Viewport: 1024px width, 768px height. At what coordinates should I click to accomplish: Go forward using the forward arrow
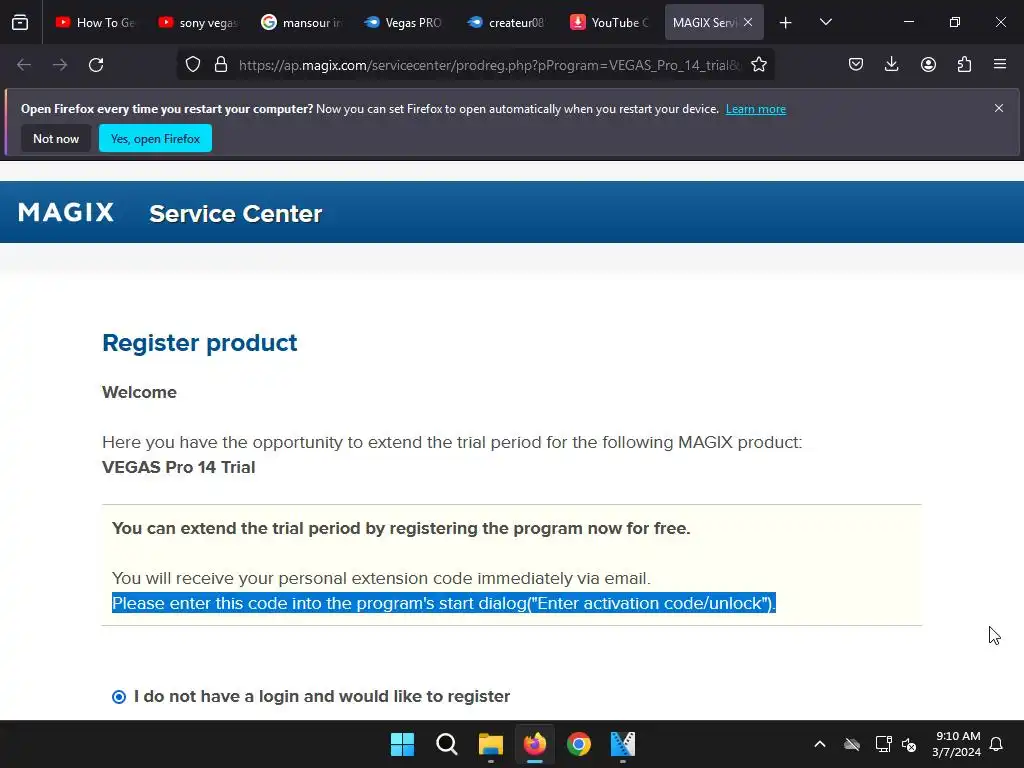[60, 65]
